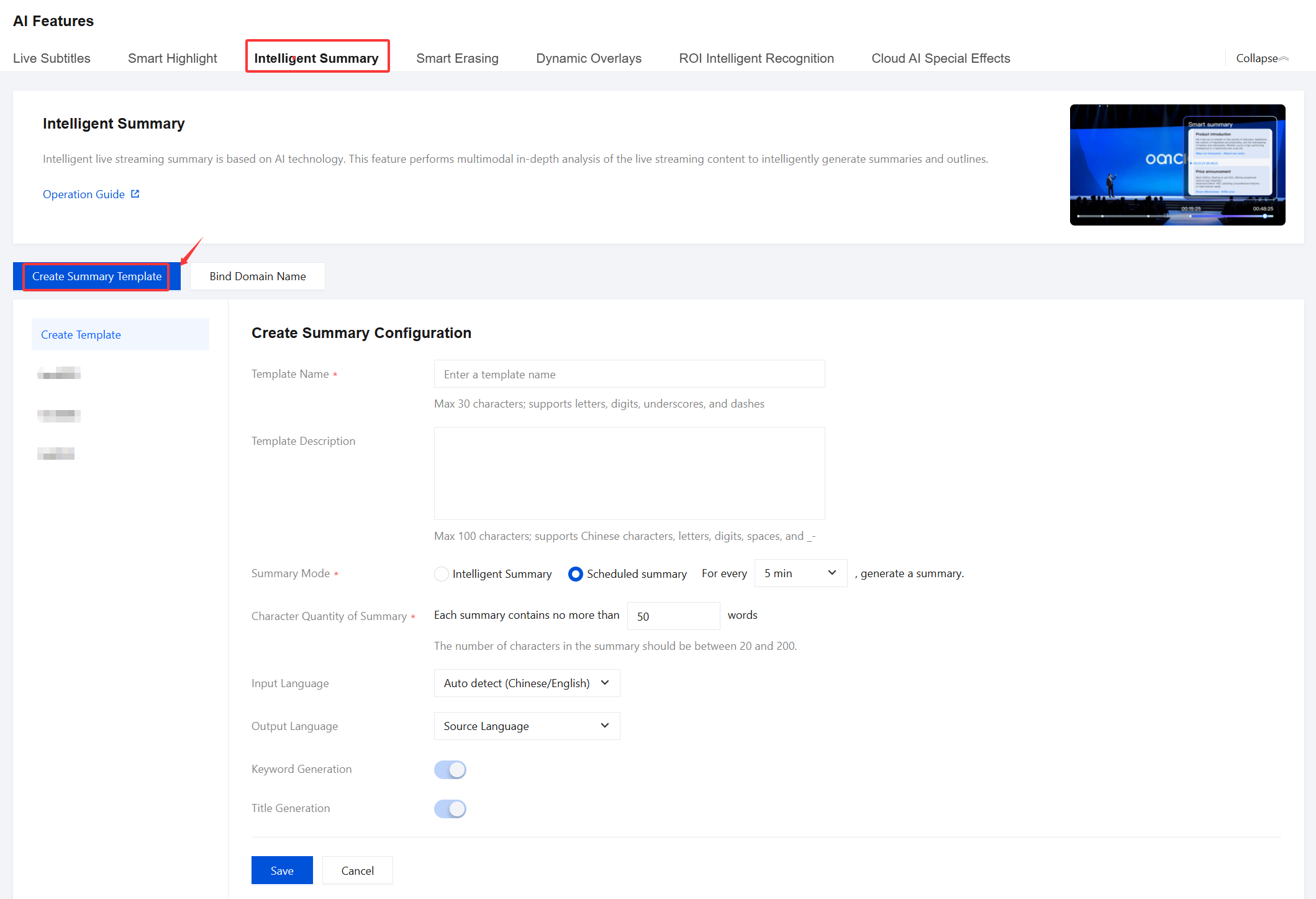1316x899 pixels.
Task: Switch to the Live Subtitles tab
Action: [x=52, y=58]
